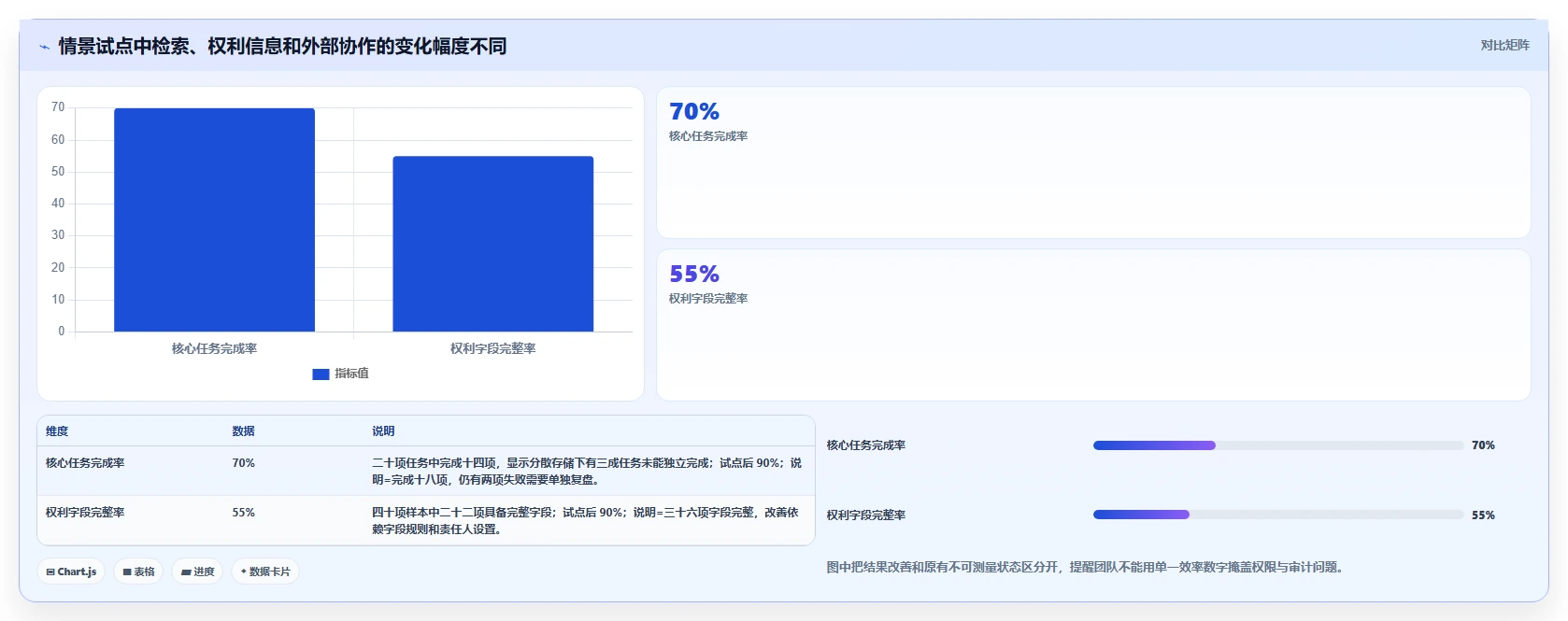Click the 权利字段完整率 bar in chart

coord(492,244)
